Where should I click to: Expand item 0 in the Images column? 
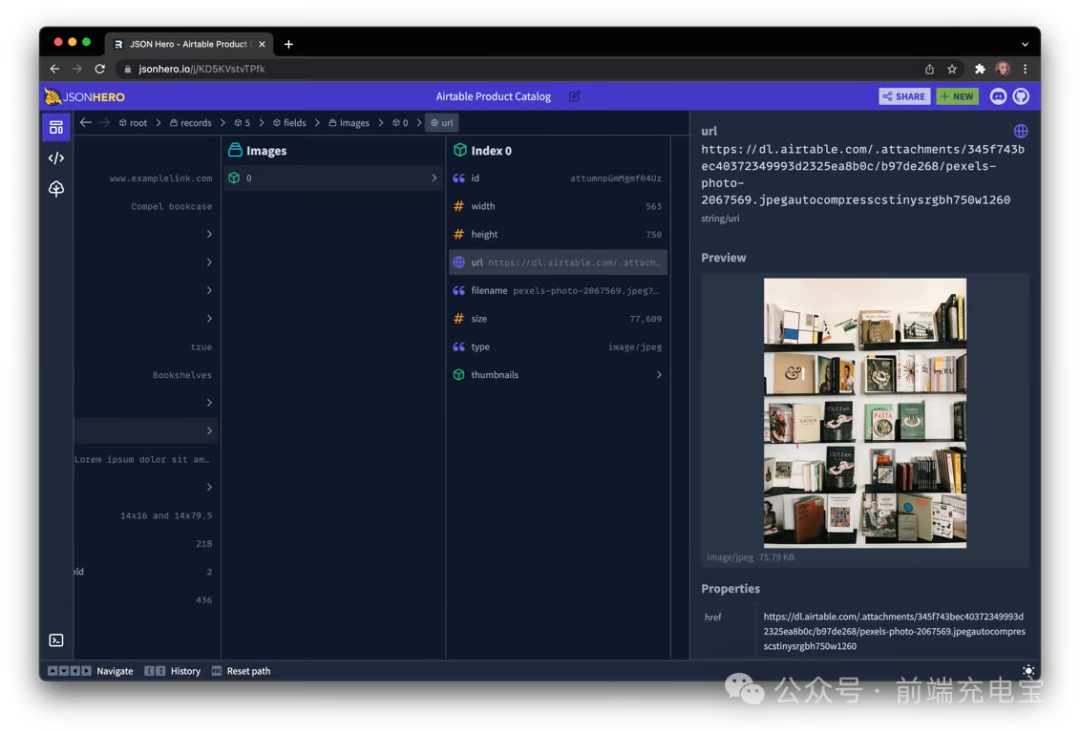coord(434,177)
